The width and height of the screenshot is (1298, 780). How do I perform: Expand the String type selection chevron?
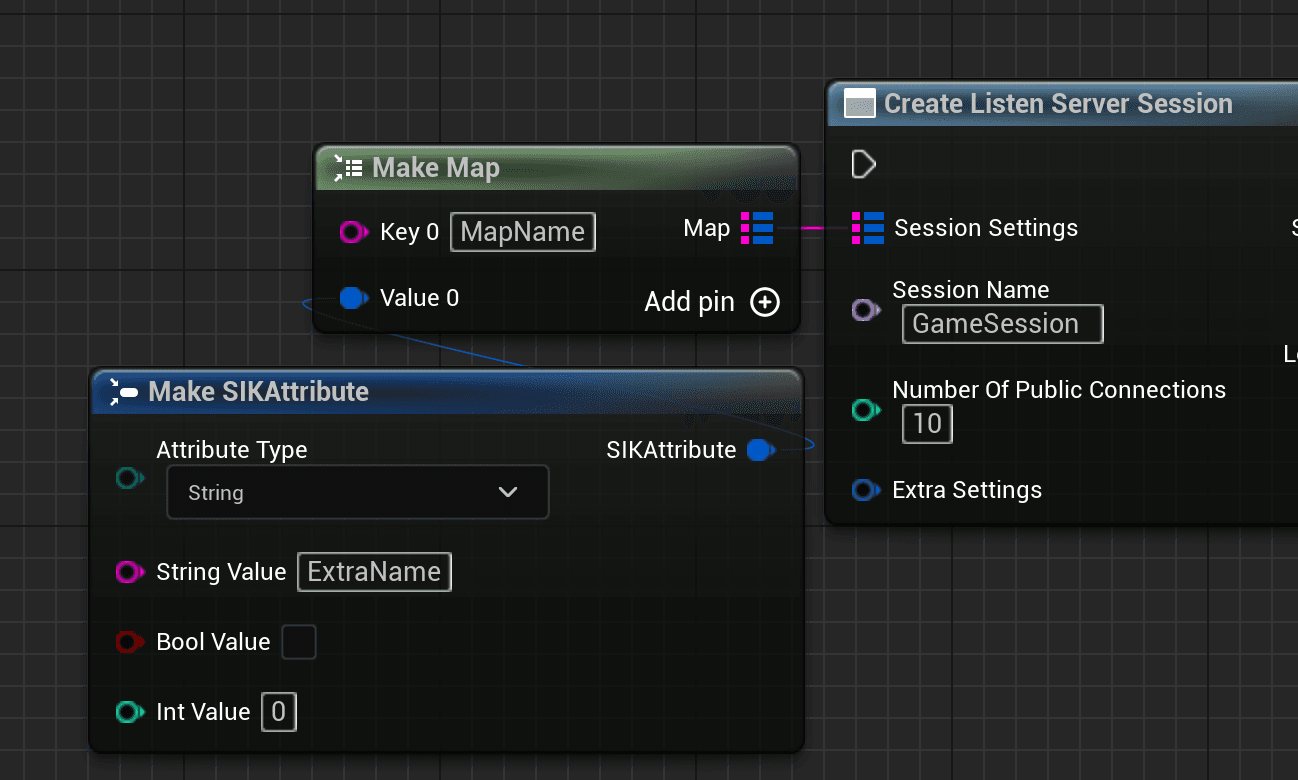(508, 492)
